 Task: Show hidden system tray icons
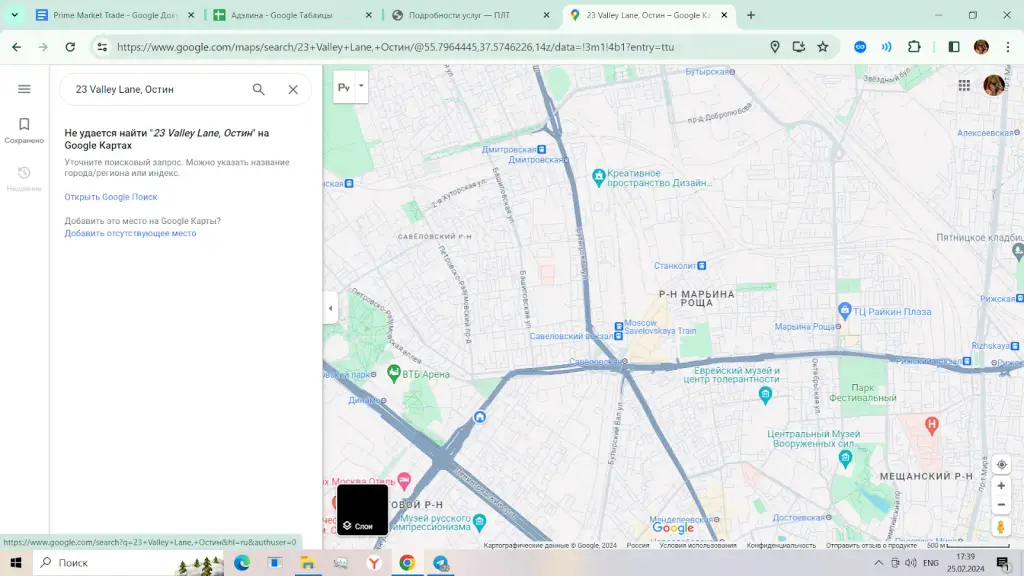click(x=878, y=562)
